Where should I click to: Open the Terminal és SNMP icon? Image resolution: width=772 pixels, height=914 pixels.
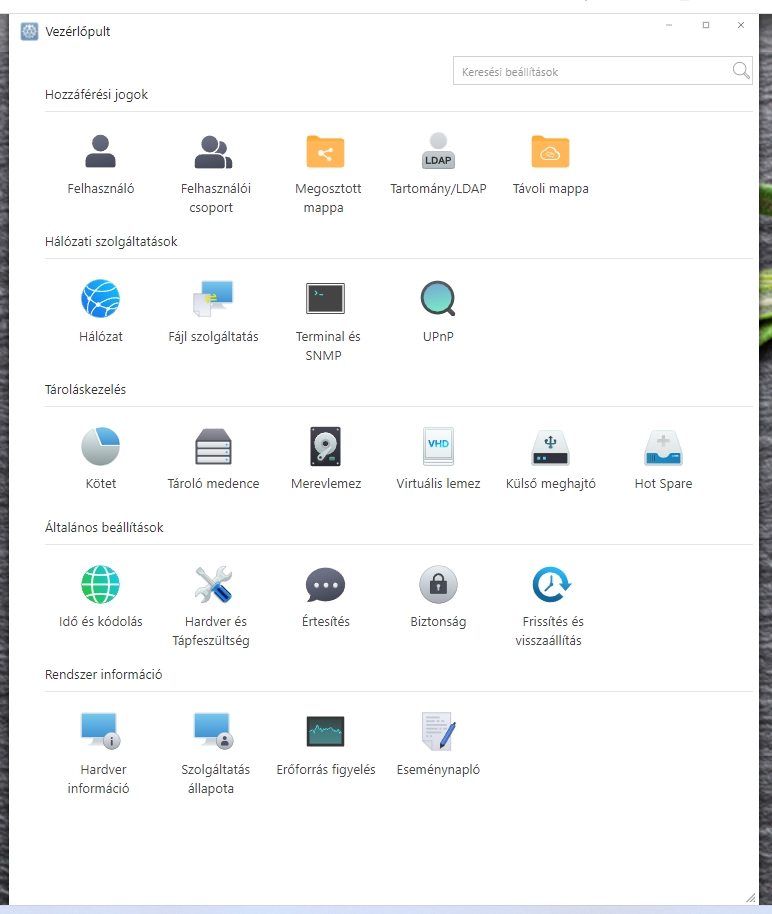point(325,298)
